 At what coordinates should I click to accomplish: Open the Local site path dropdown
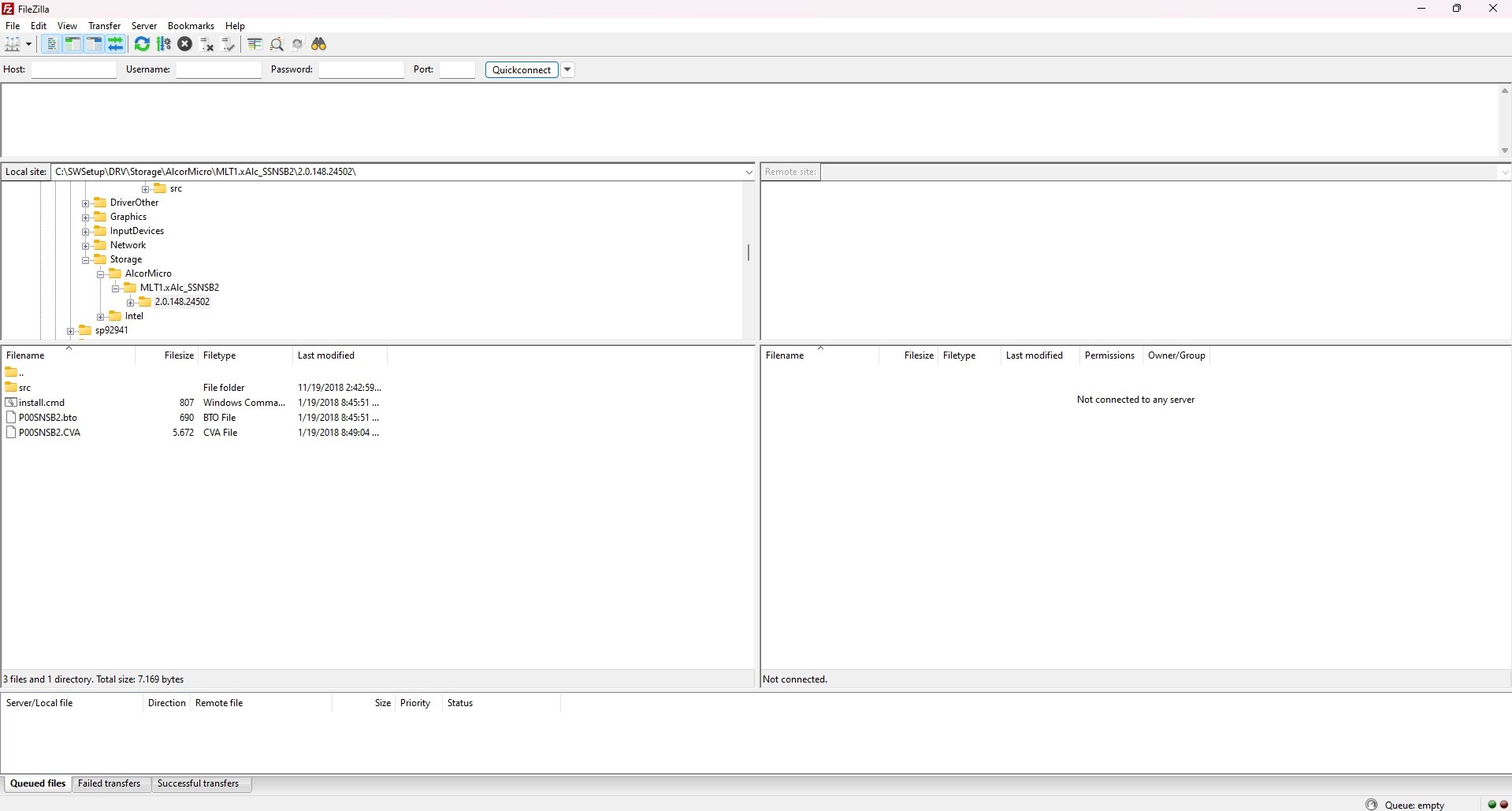click(x=749, y=172)
